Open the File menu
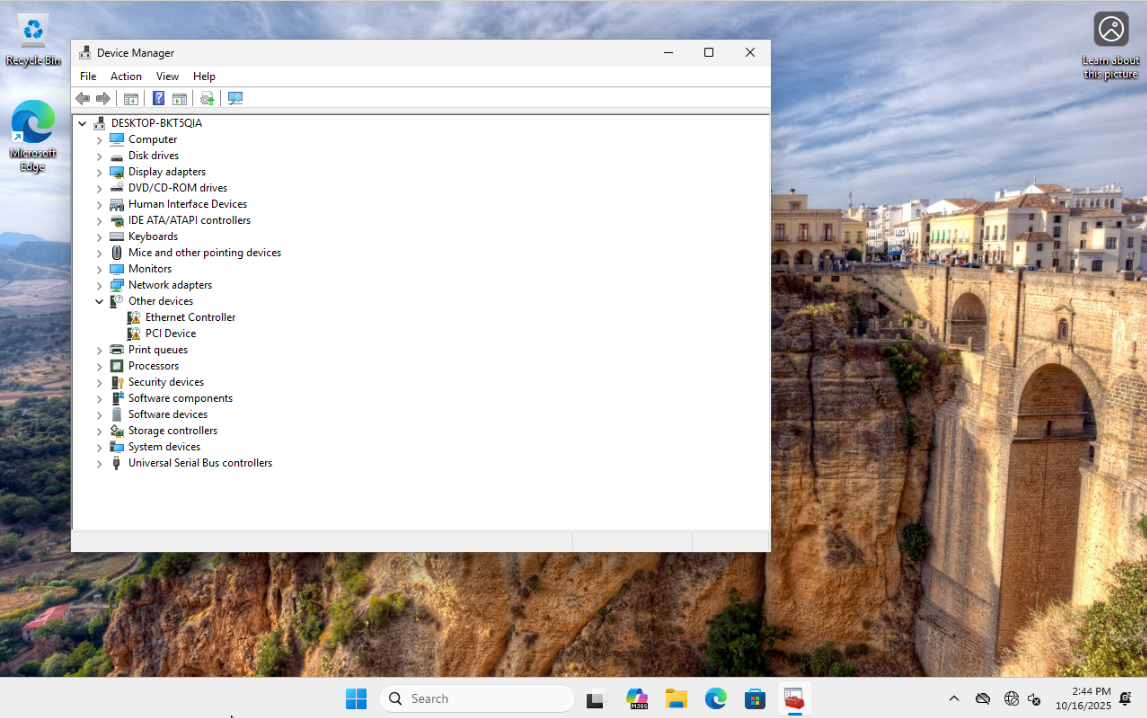1147x718 pixels. pos(88,76)
